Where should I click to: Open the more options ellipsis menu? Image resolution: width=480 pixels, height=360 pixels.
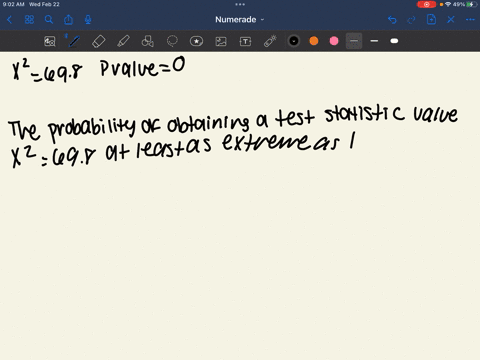[x=470, y=20]
